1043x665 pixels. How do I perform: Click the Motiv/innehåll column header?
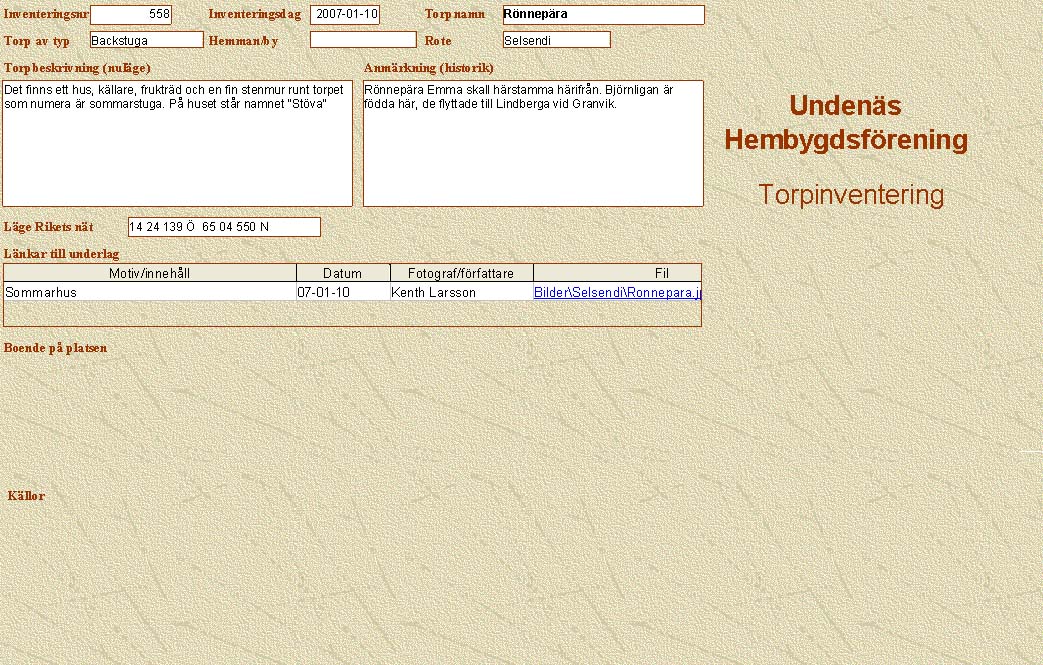pos(150,273)
